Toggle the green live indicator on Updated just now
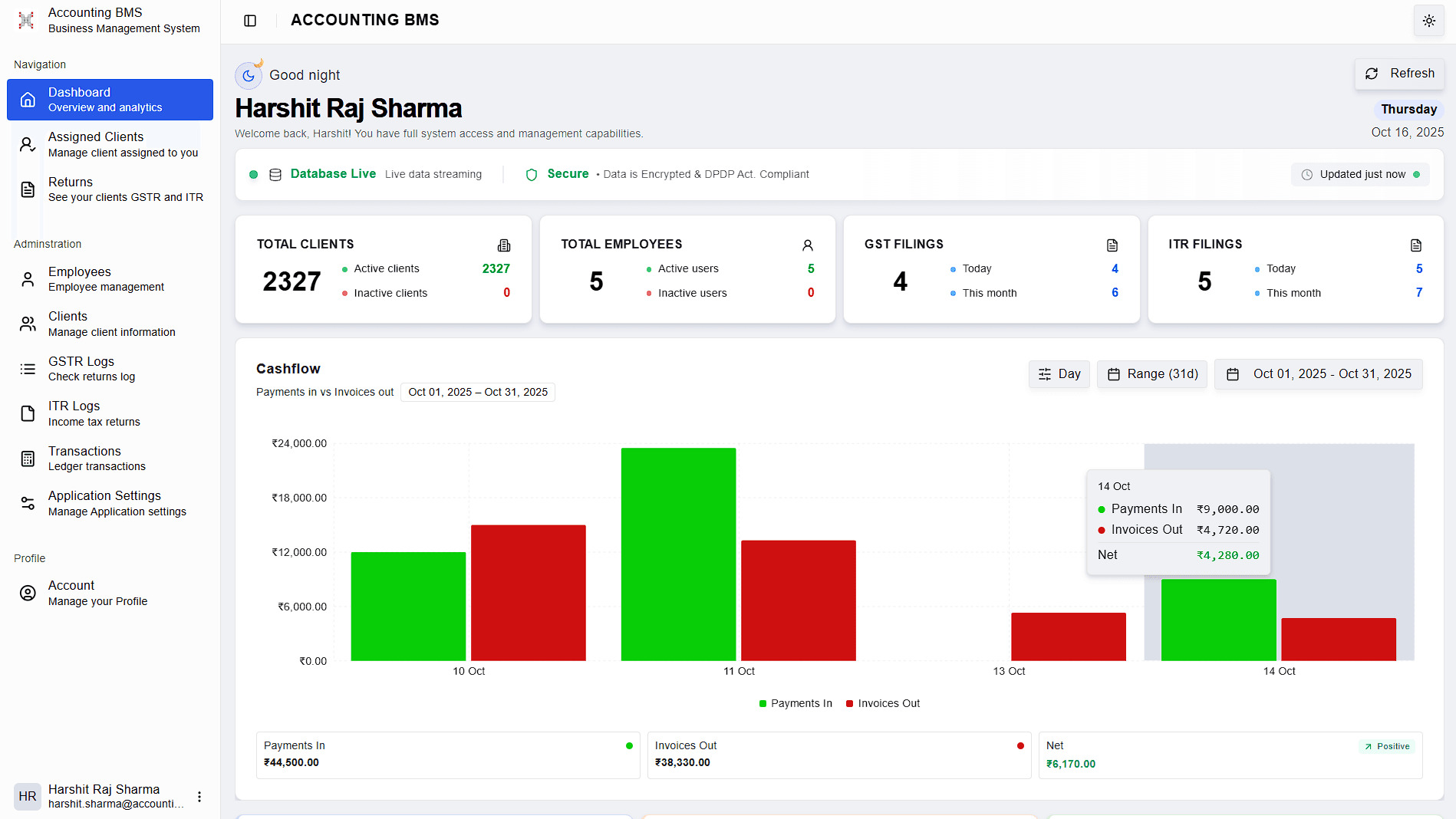The height and width of the screenshot is (819, 1456). [x=1415, y=174]
